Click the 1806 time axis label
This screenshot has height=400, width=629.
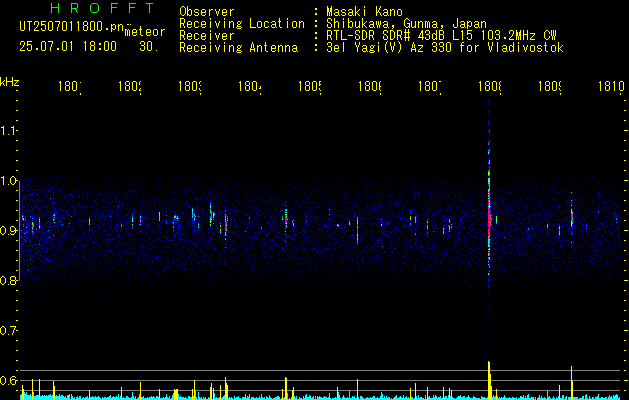(x=370, y=86)
